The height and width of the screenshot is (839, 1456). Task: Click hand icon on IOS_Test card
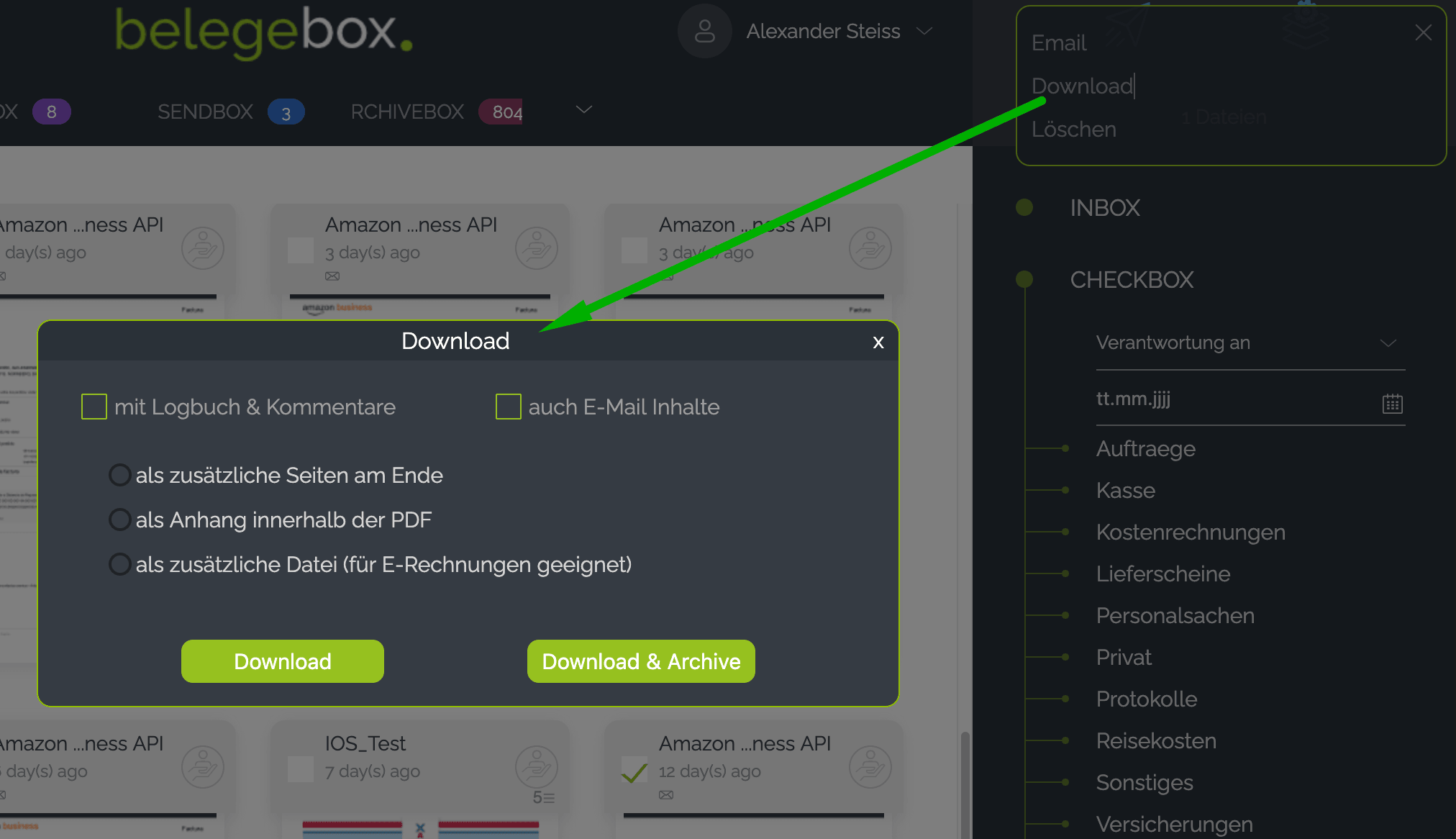point(536,767)
